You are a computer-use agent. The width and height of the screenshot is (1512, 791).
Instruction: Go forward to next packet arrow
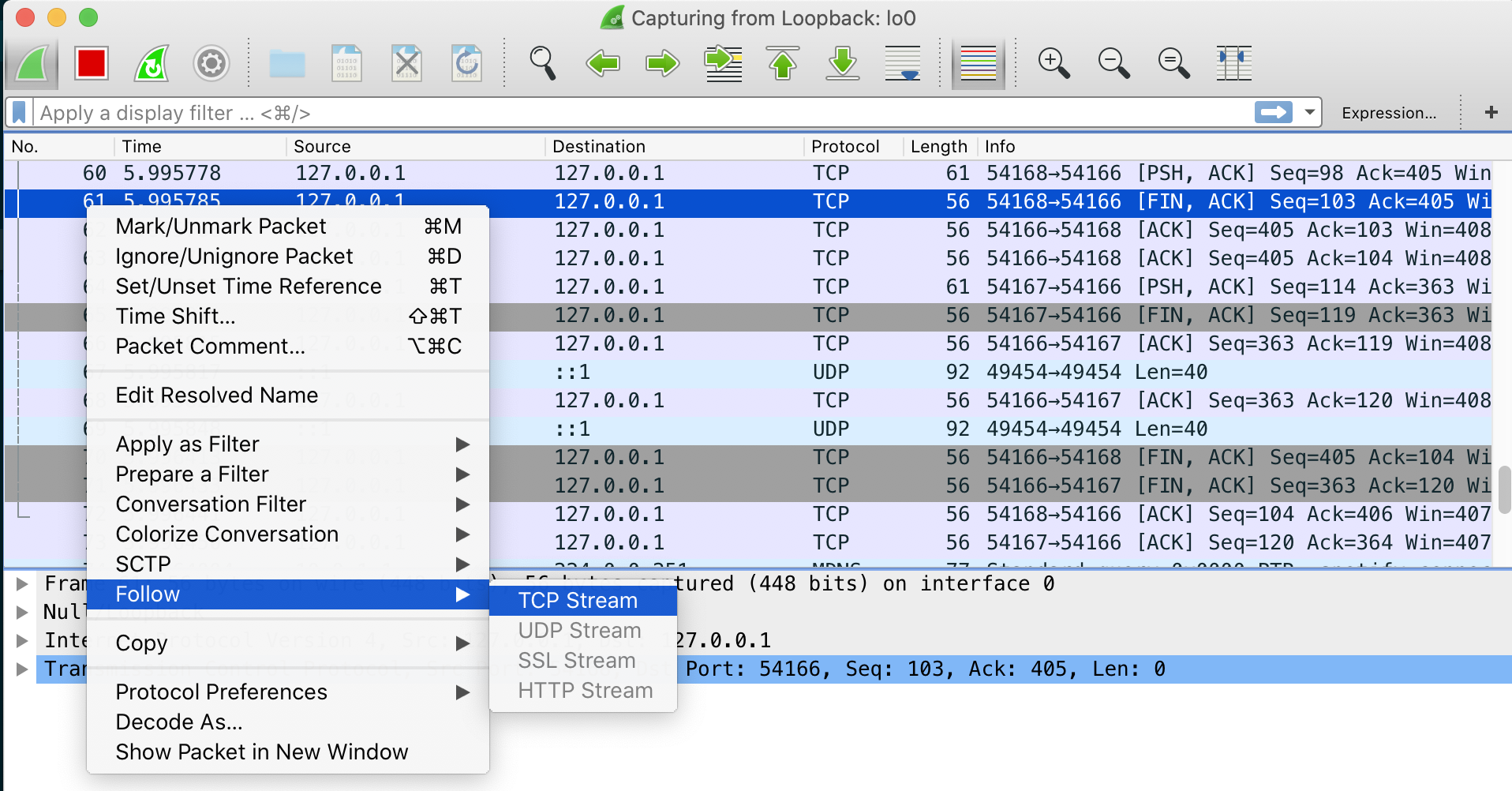[x=663, y=63]
